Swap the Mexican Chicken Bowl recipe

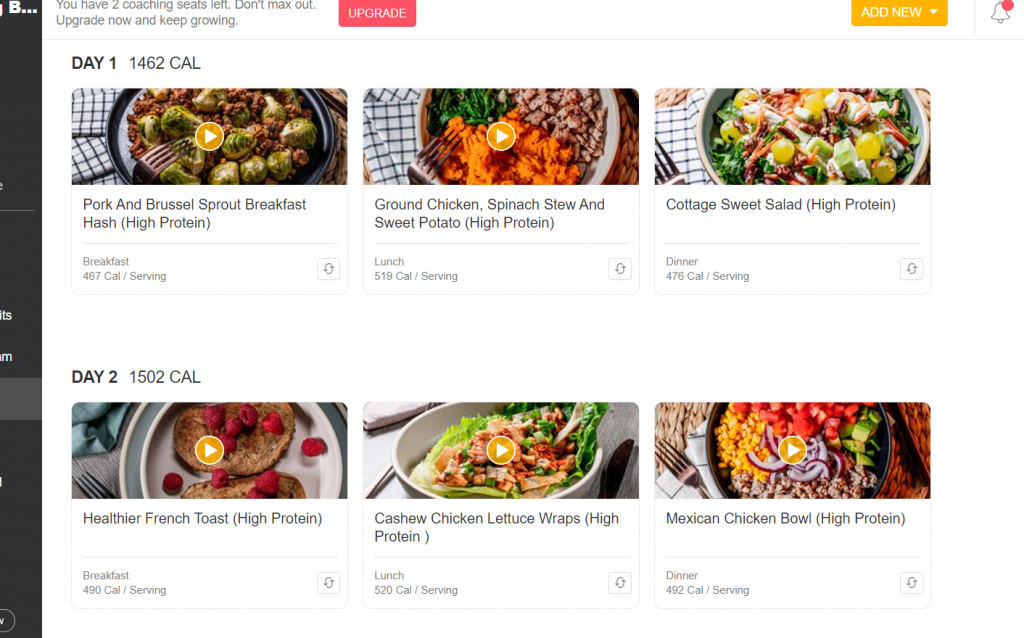click(911, 583)
